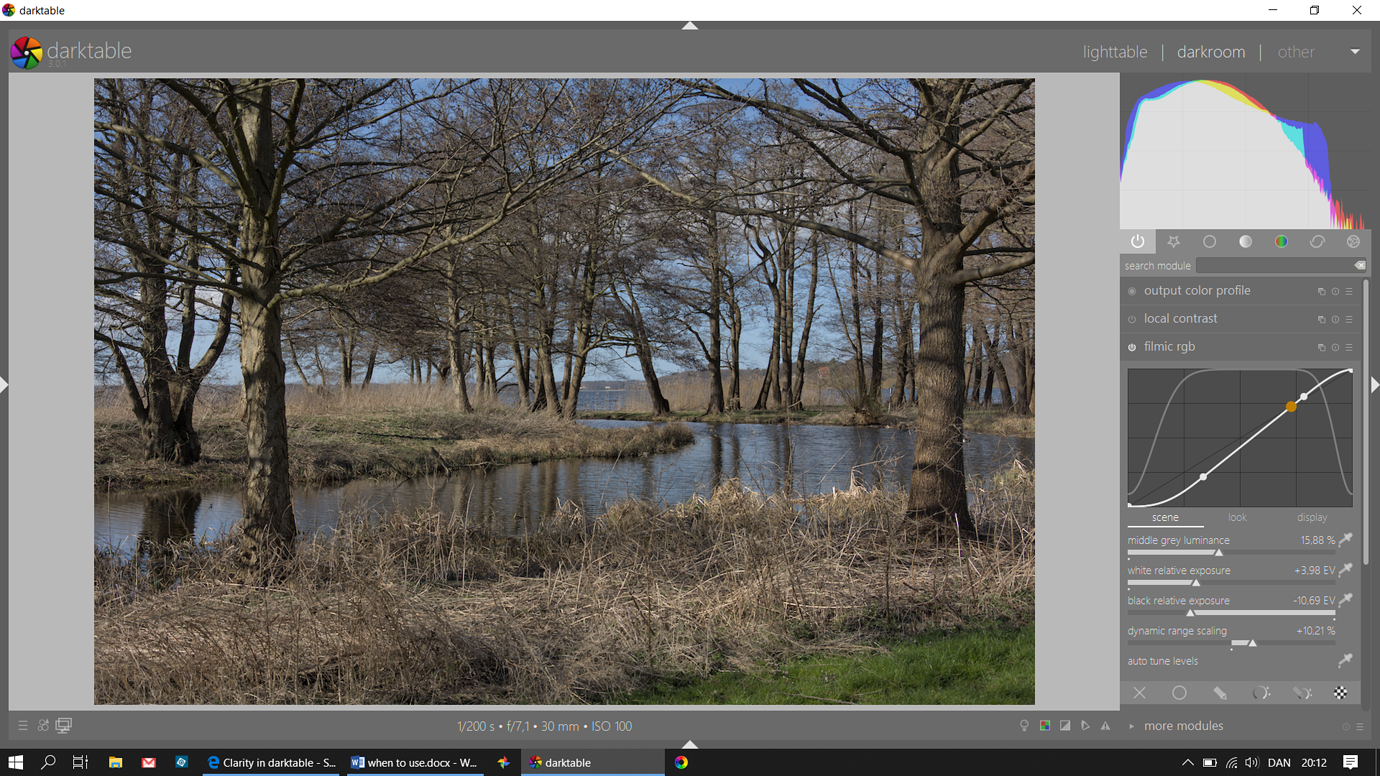This screenshot has height=776, width=1380.
Task: Pick middle grey luminance with eyedropper
Action: tap(1346, 540)
